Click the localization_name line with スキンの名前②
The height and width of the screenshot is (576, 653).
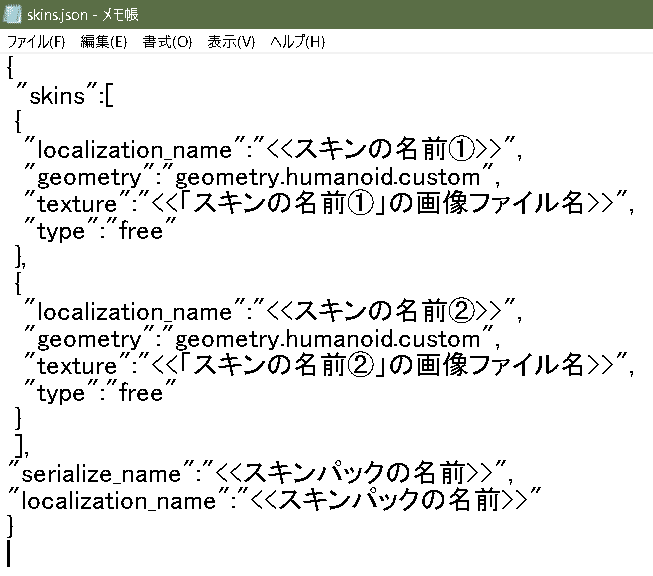pos(273,311)
